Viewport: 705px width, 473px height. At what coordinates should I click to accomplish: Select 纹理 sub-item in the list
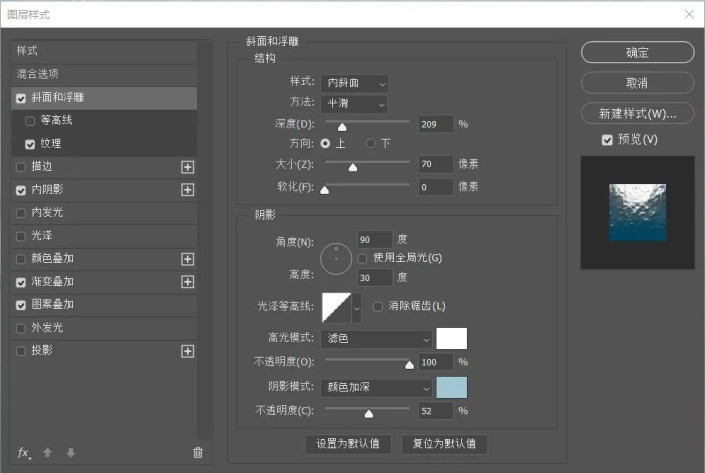coord(103,144)
